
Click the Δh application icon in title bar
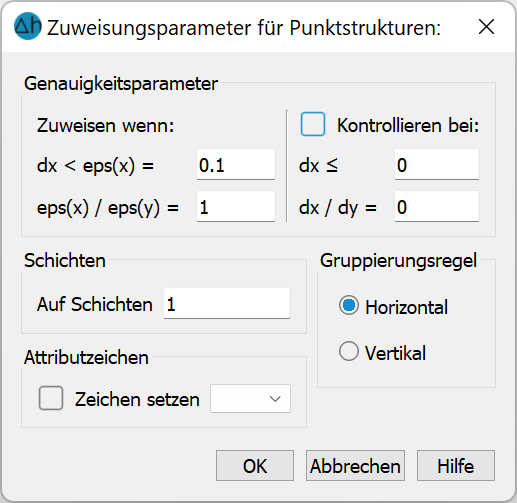pyautogui.click(x=28, y=26)
